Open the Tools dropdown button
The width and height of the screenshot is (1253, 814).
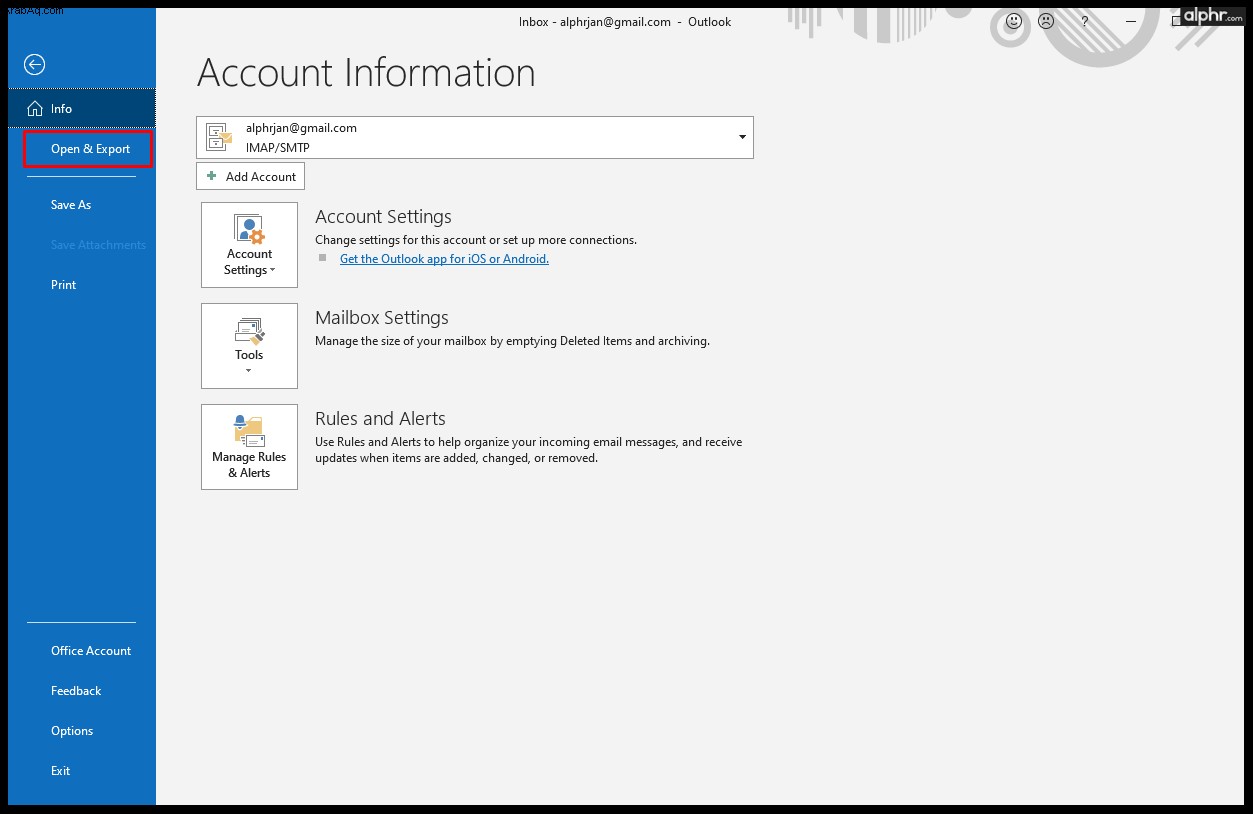(249, 346)
